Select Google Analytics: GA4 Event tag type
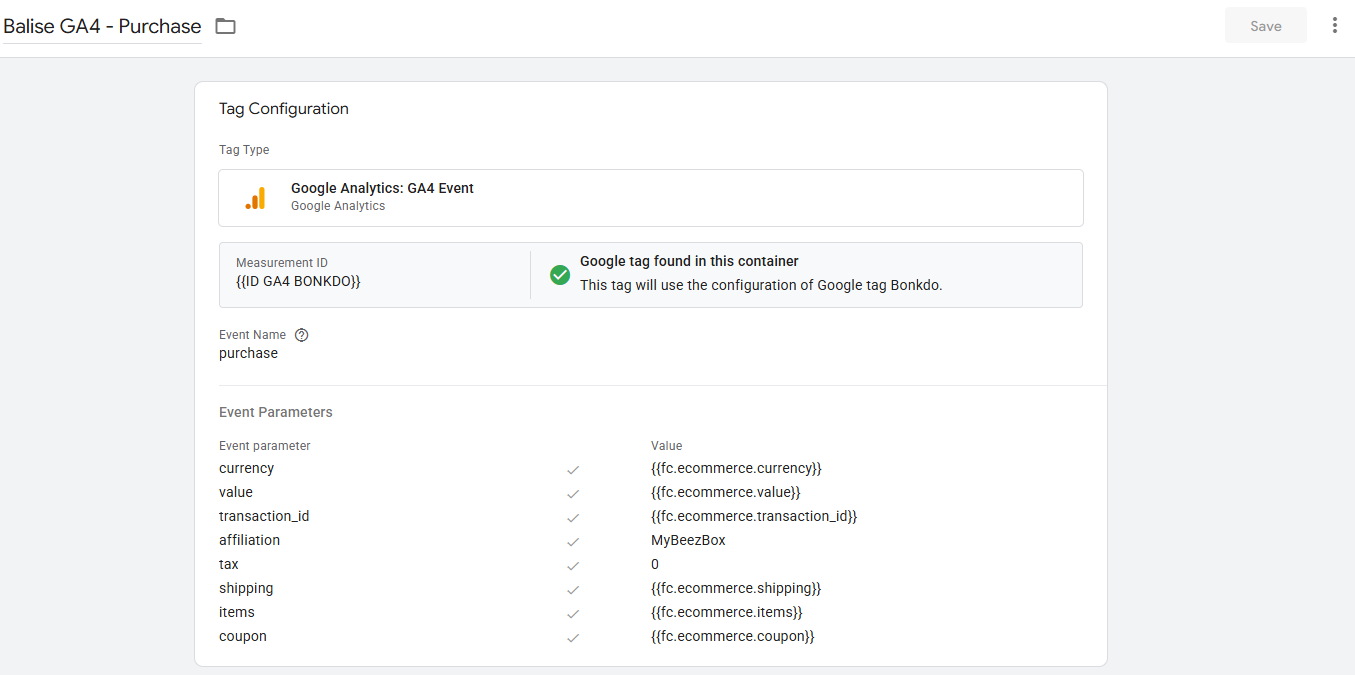The image size is (1355, 675). (651, 198)
